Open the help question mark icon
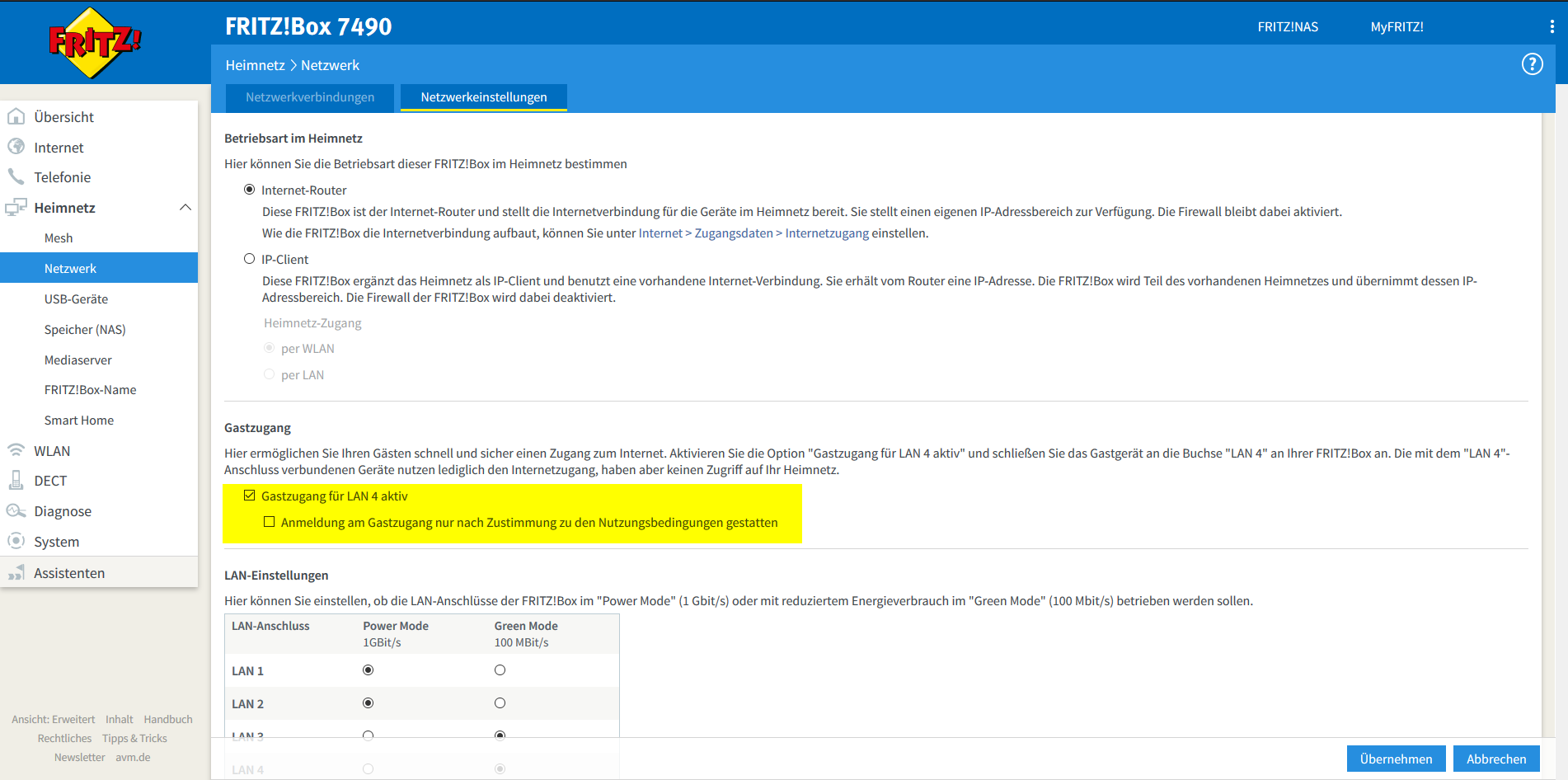Image resolution: width=1568 pixels, height=780 pixels. coord(1532,64)
